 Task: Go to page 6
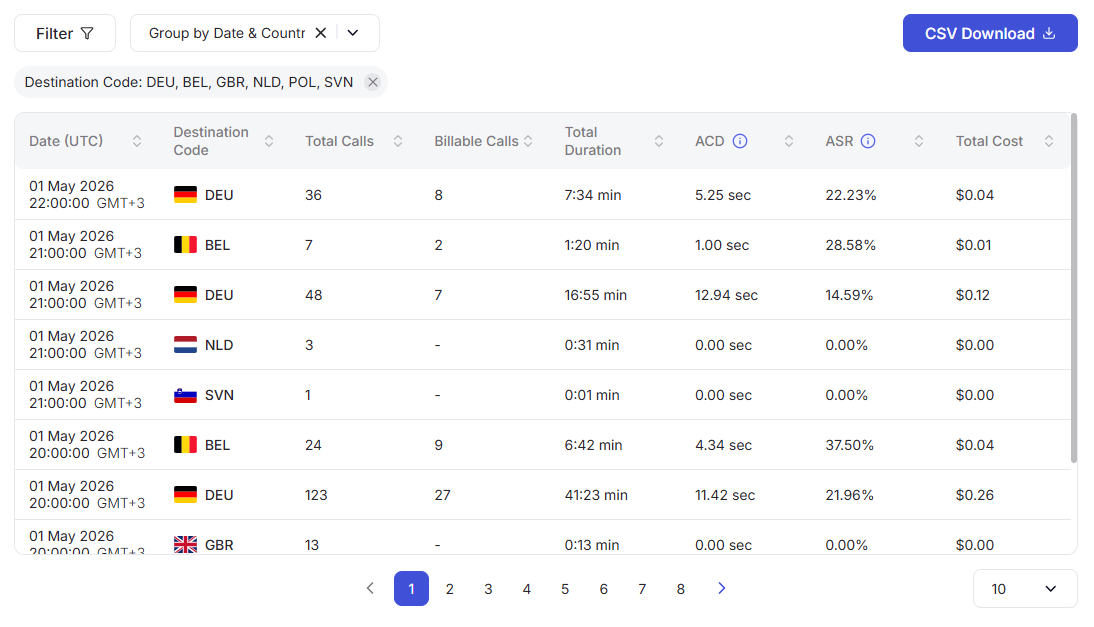[x=604, y=589]
